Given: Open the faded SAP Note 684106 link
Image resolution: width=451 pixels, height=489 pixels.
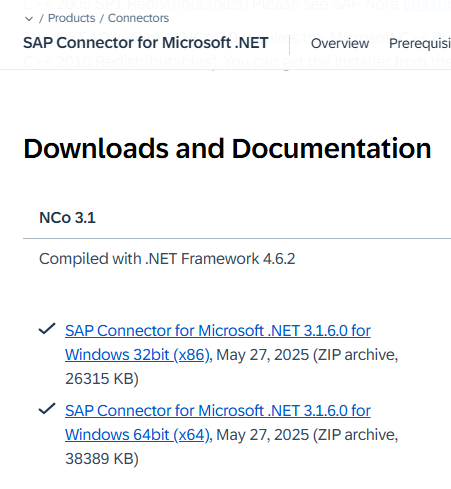Looking at the screenshot, I should (427, 5).
